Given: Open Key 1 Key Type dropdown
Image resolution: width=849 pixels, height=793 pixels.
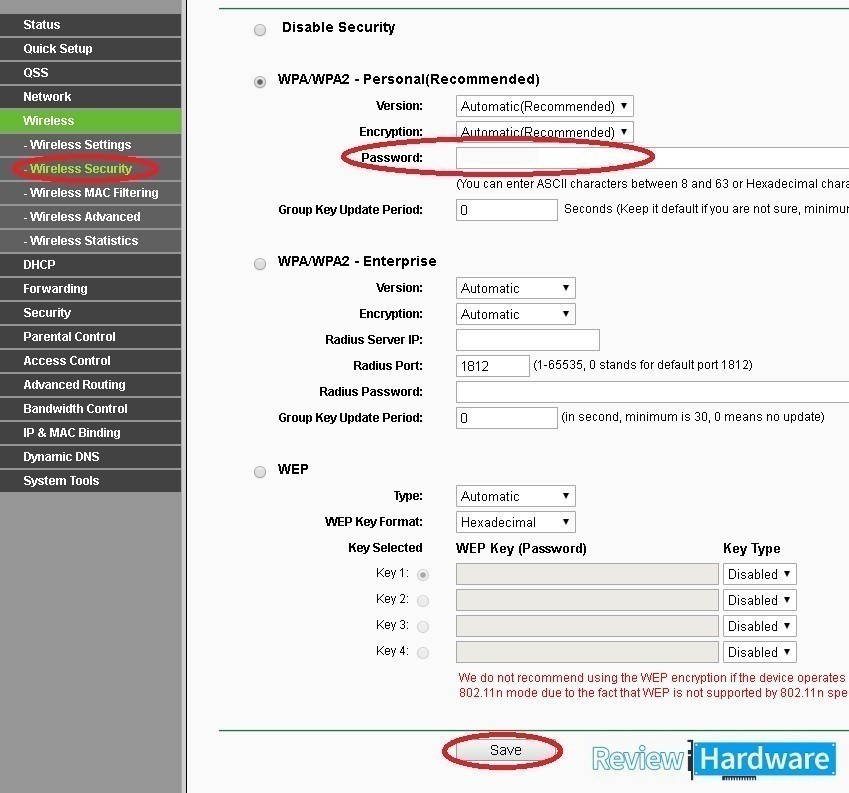Looking at the screenshot, I should pyautogui.click(x=760, y=574).
